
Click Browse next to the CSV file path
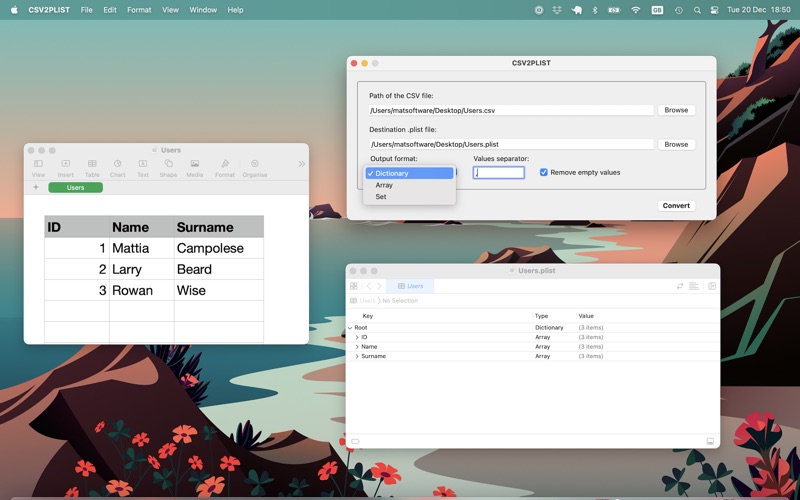(x=676, y=110)
